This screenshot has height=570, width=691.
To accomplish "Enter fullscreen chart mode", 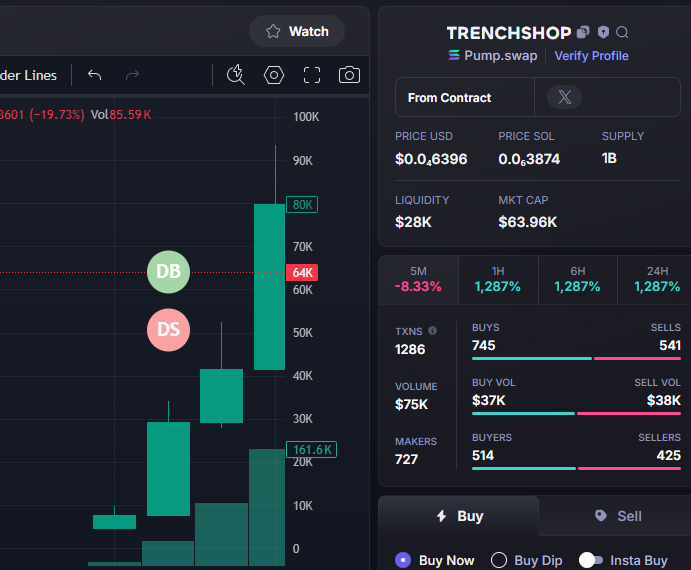I will click(x=312, y=75).
